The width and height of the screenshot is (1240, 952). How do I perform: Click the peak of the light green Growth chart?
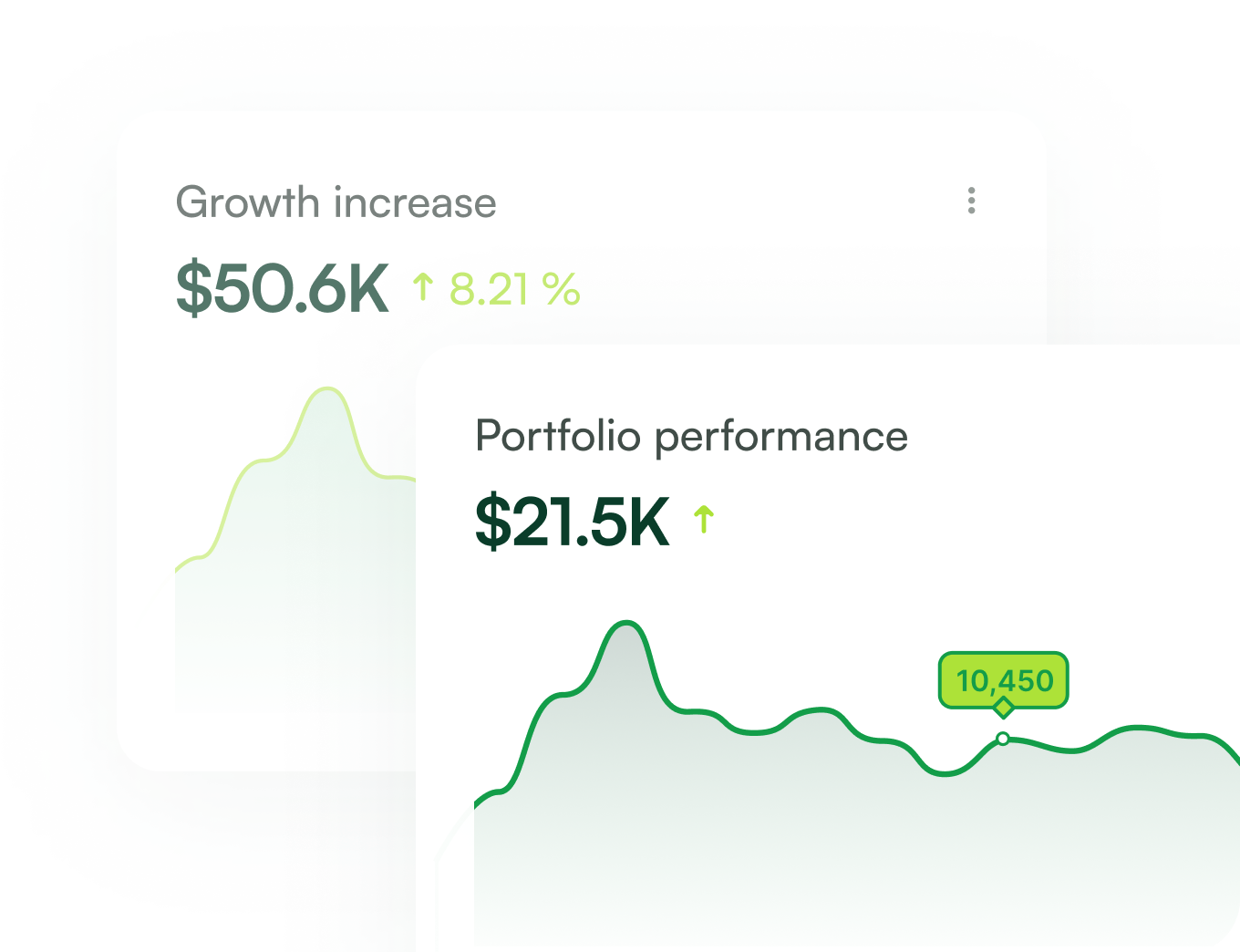tap(326, 389)
